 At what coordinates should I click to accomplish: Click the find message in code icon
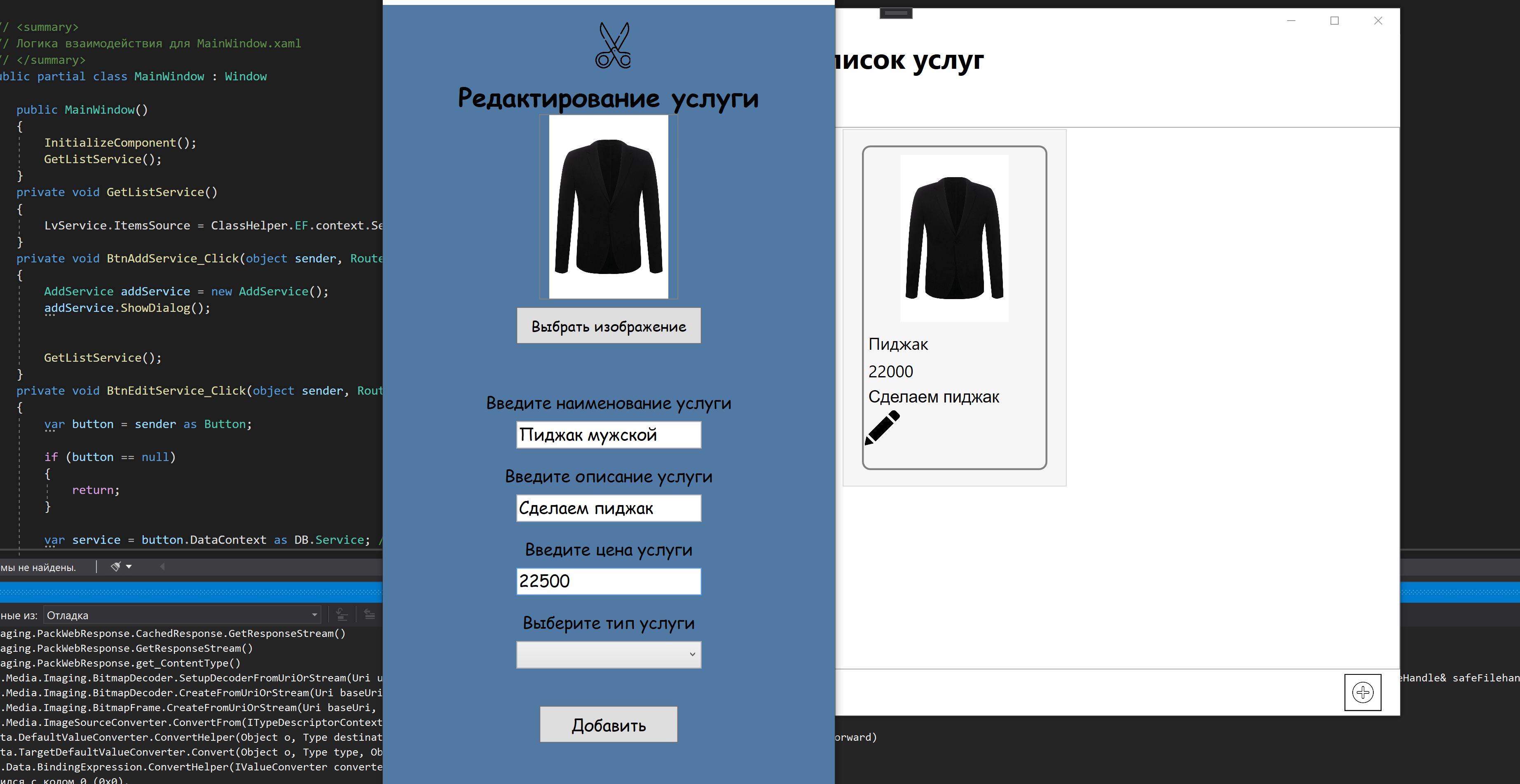pyautogui.click(x=342, y=615)
